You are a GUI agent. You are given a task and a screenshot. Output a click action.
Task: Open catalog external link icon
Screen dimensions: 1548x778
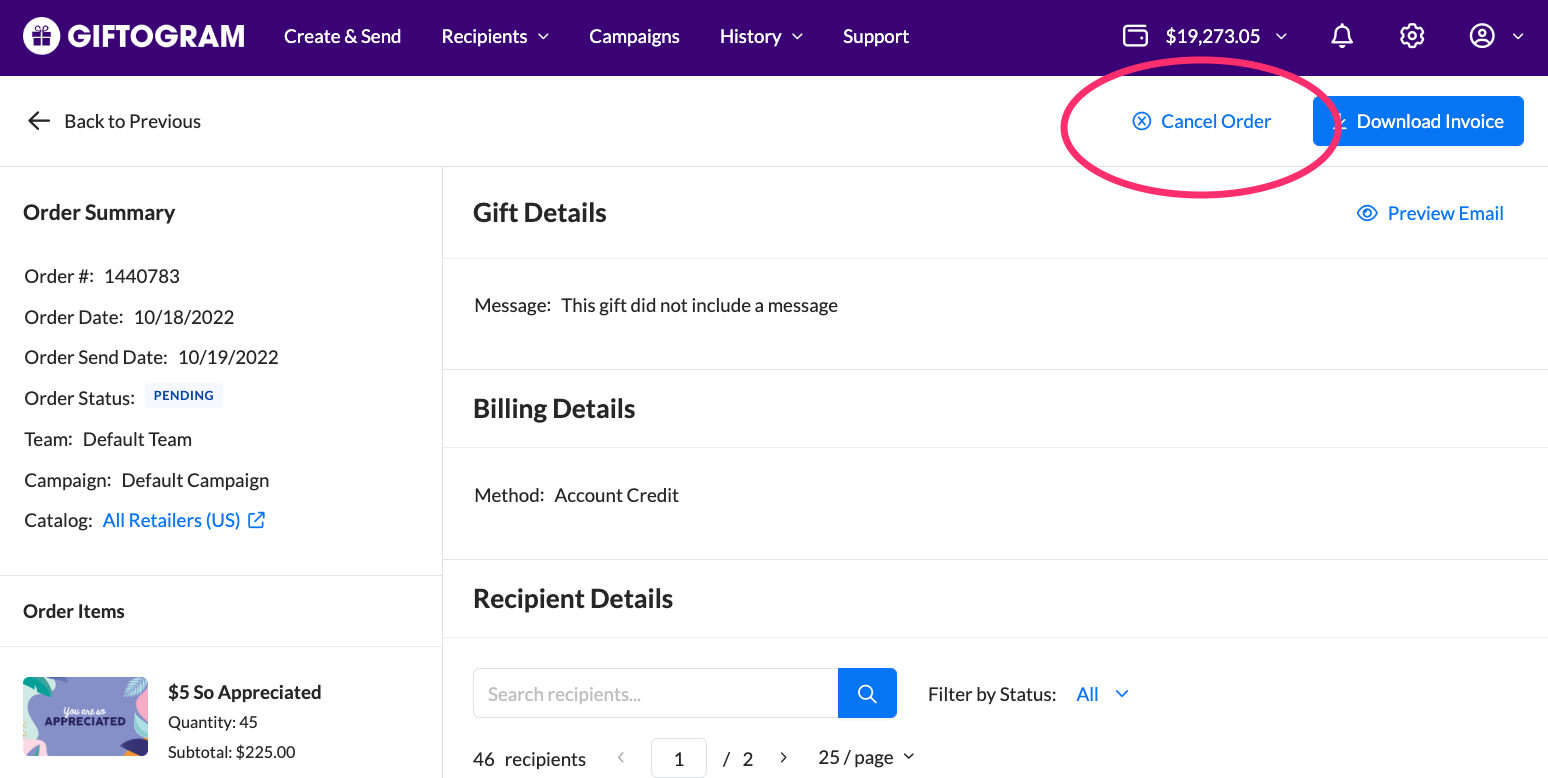coord(257,520)
